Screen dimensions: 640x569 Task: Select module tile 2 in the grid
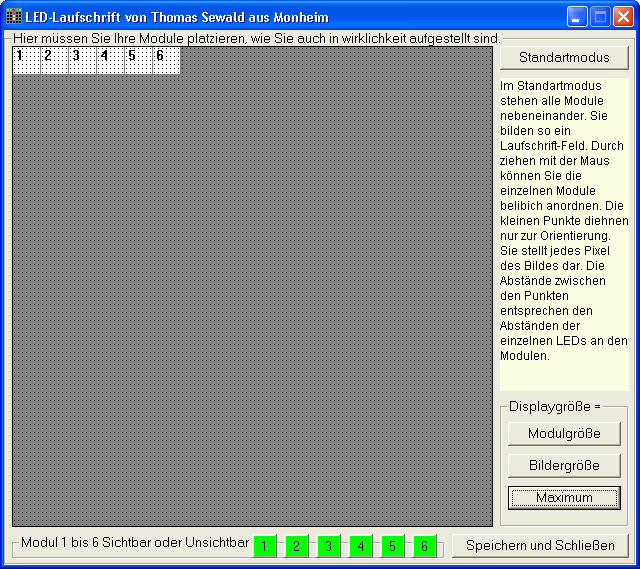pyautogui.click(x=54, y=60)
